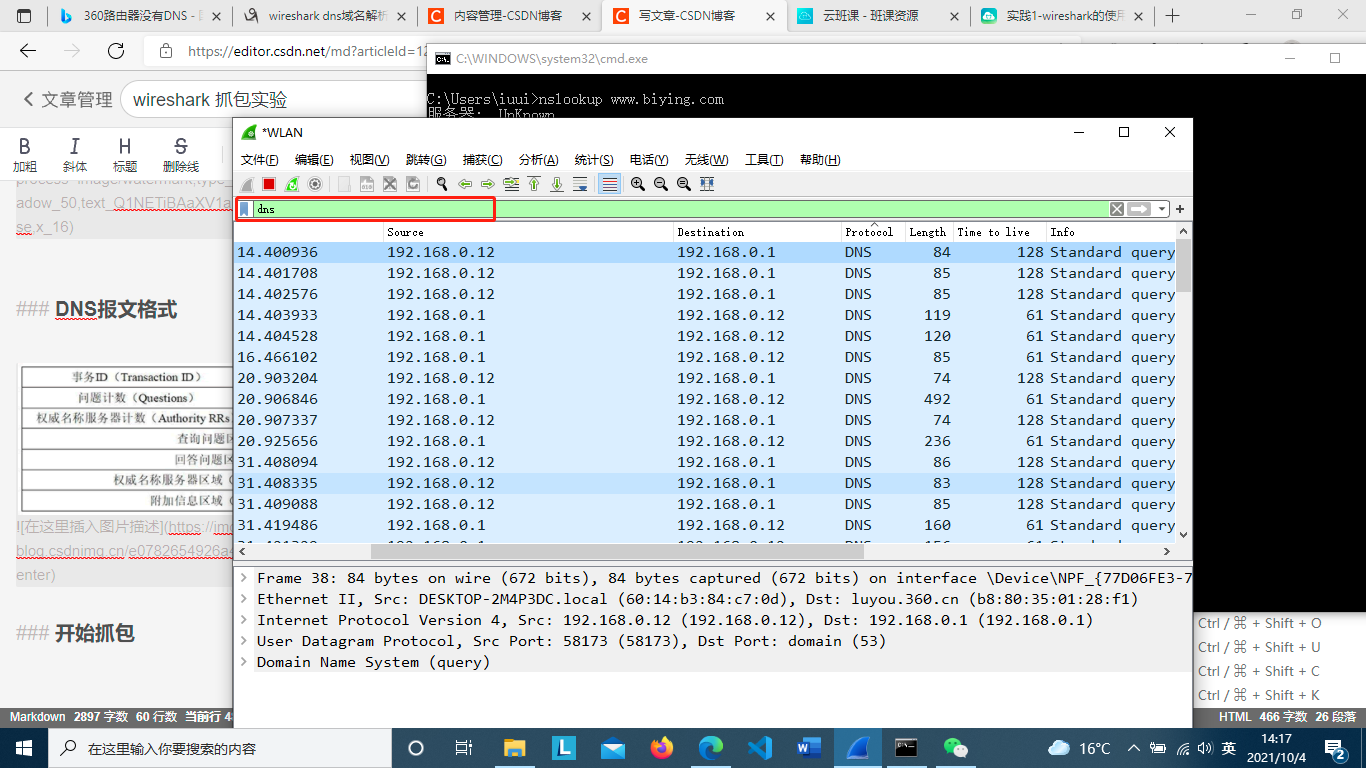Click the reload capture file icon
This screenshot has height=768, width=1366.
[413, 184]
